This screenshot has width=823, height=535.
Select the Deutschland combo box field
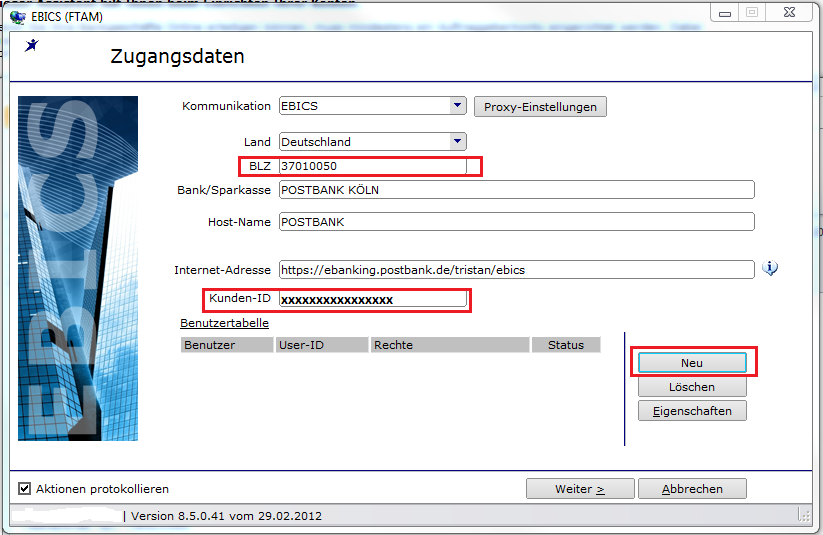[x=373, y=142]
